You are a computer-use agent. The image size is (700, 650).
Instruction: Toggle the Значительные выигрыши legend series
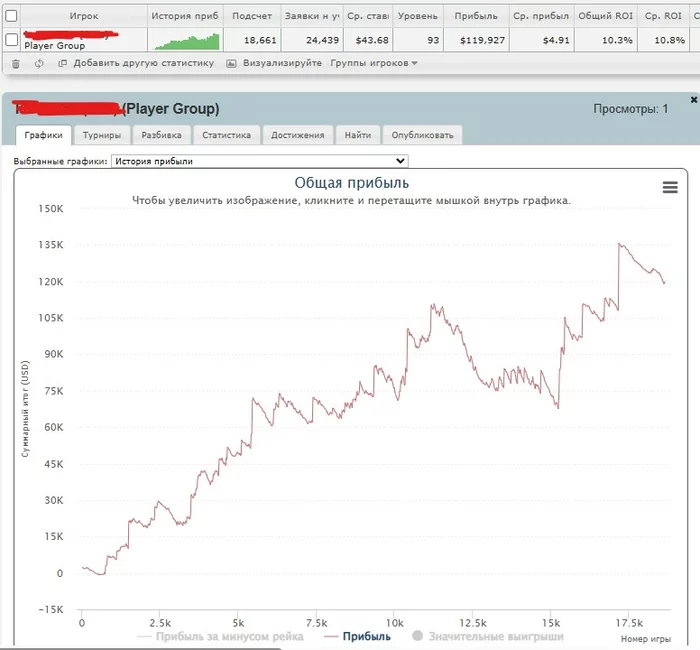(x=488, y=636)
